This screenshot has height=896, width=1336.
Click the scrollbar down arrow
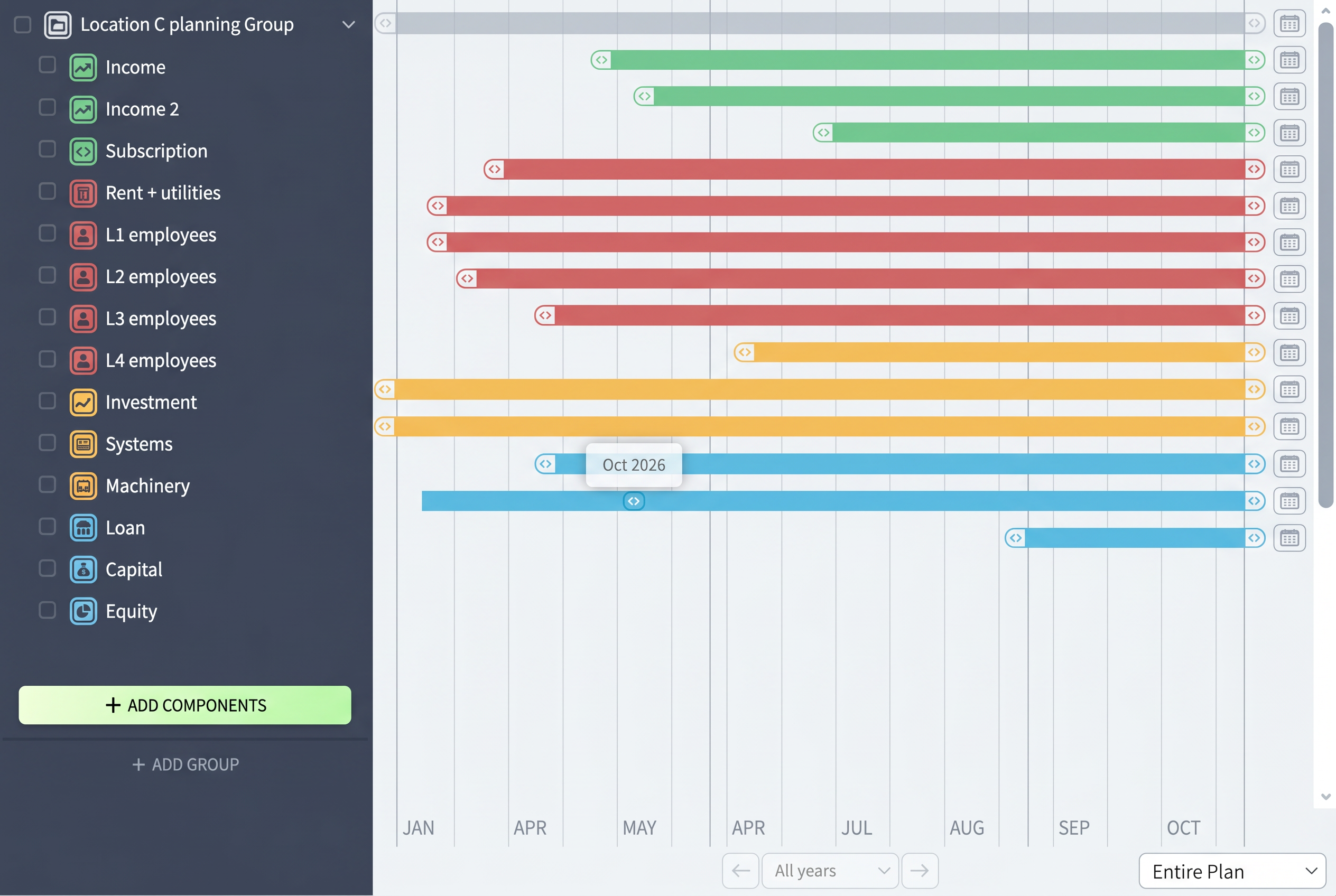point(1326,797)
